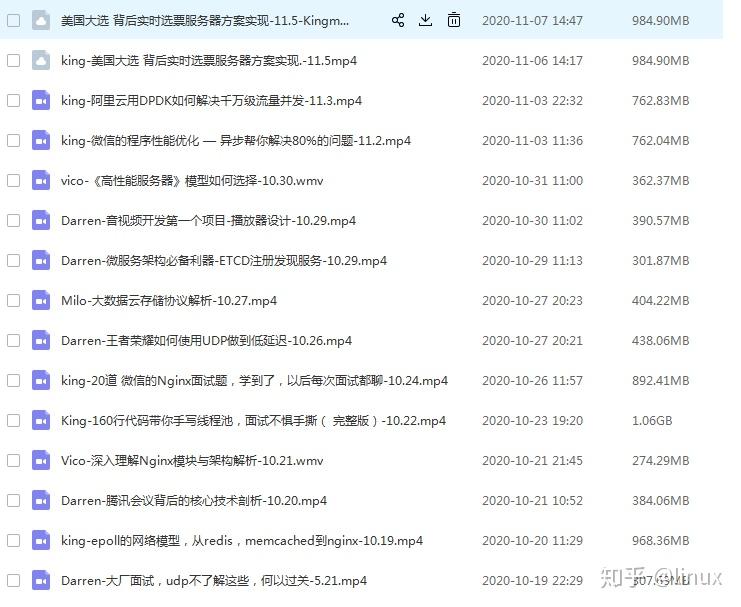Open Darren-大厂面试 udp不了解这些-5.21.mp4
This screenshot has height=607, width=741.
coord(214,581)
